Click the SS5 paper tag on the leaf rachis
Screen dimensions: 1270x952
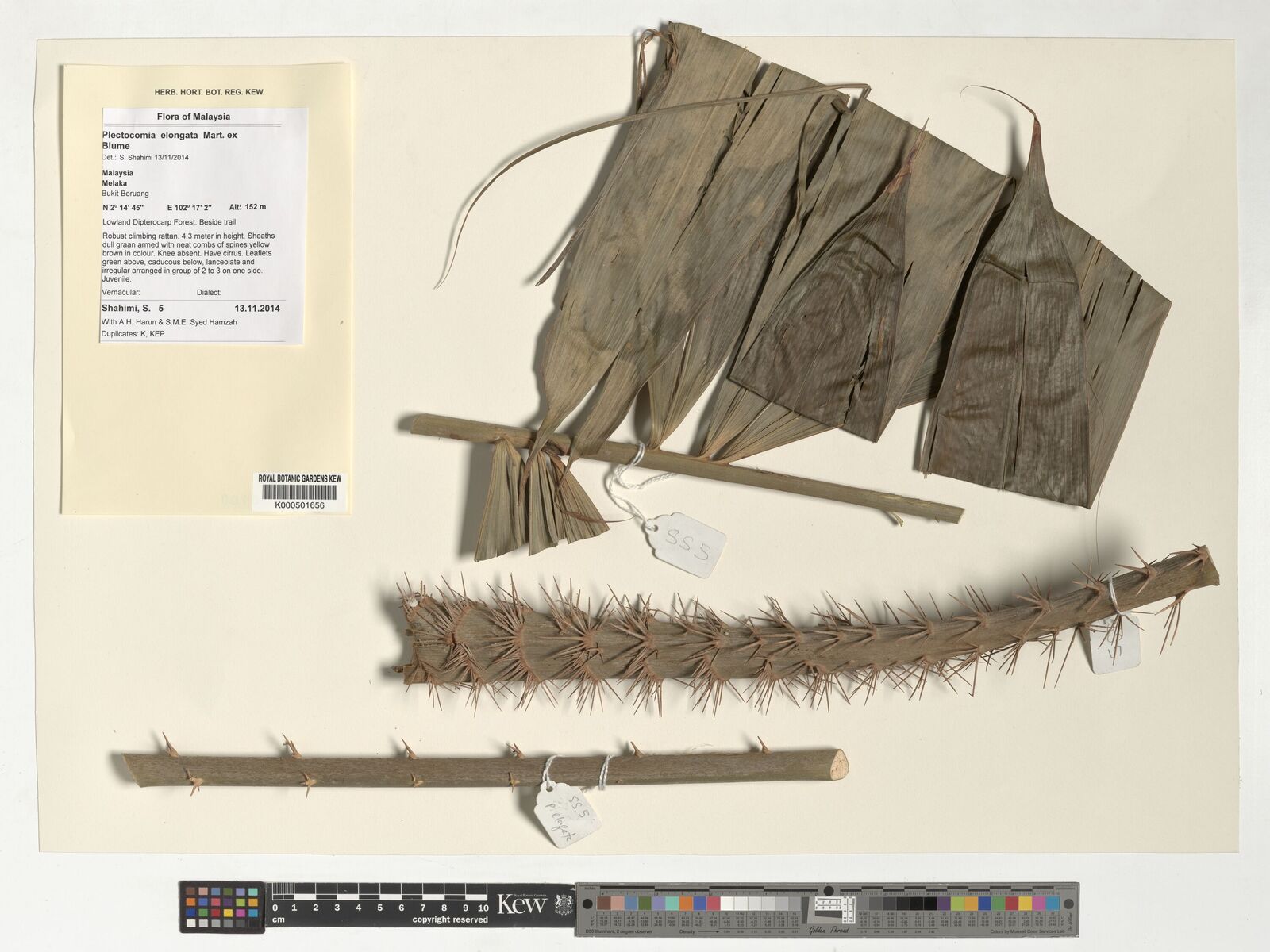[687, 542]
